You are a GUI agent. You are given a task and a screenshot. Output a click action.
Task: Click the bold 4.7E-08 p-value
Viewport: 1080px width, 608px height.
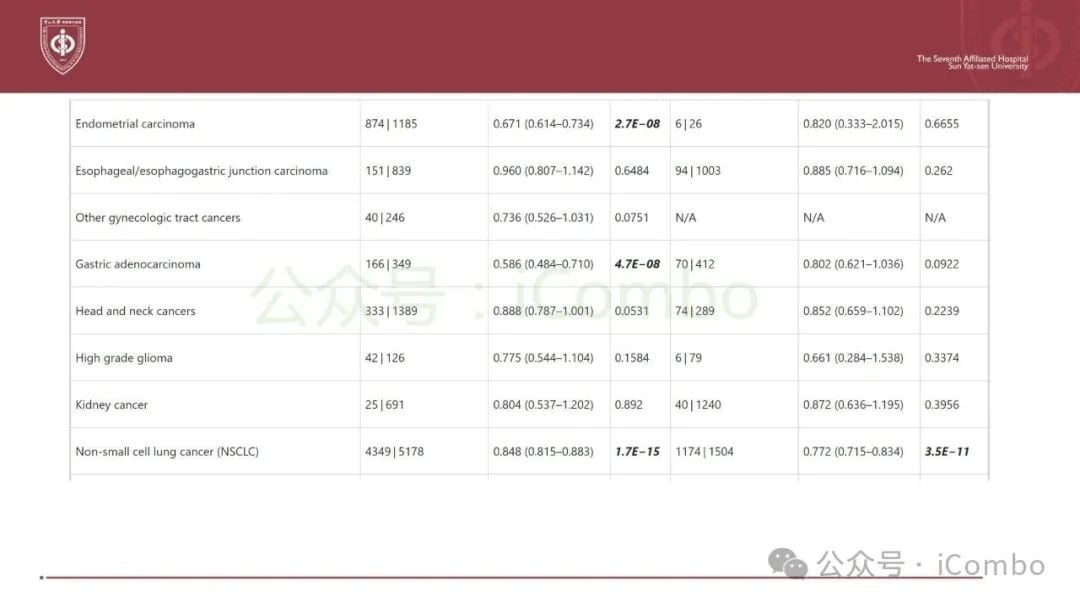[x=637, y=264]
